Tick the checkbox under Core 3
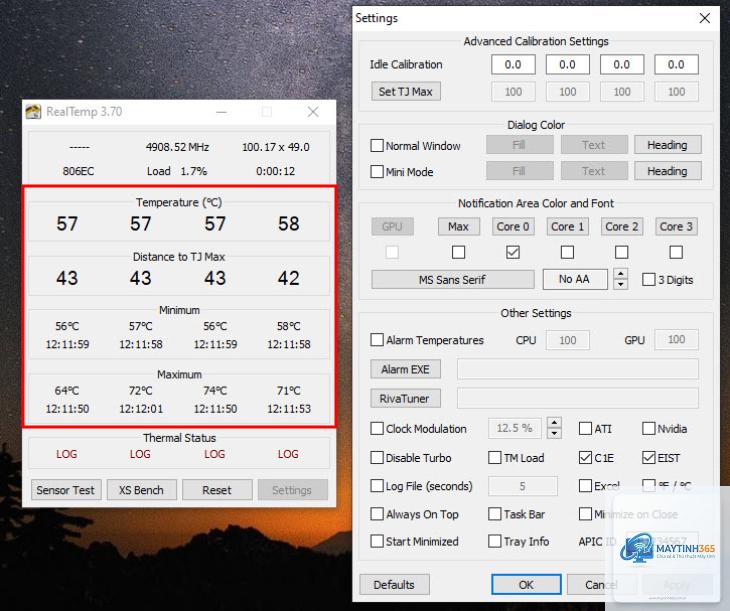The image size is (730, 611). (676, 252)
